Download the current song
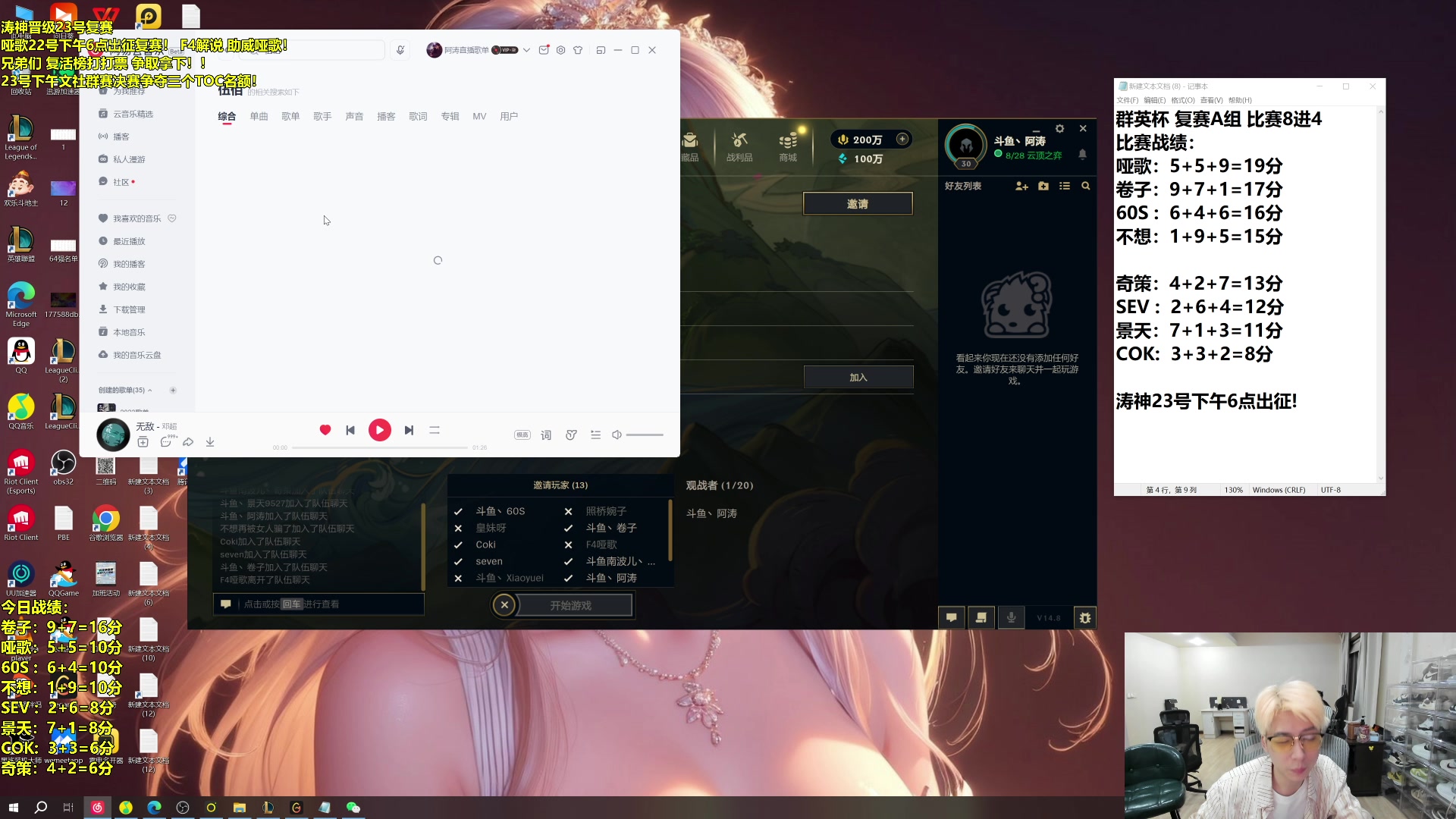Viewport: 1456px width, 819px height. [210, 442]
